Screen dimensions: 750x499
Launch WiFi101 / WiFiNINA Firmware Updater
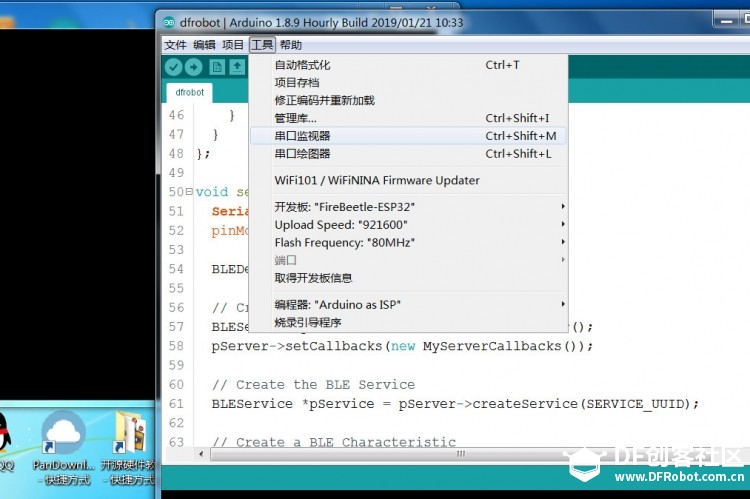408,180
